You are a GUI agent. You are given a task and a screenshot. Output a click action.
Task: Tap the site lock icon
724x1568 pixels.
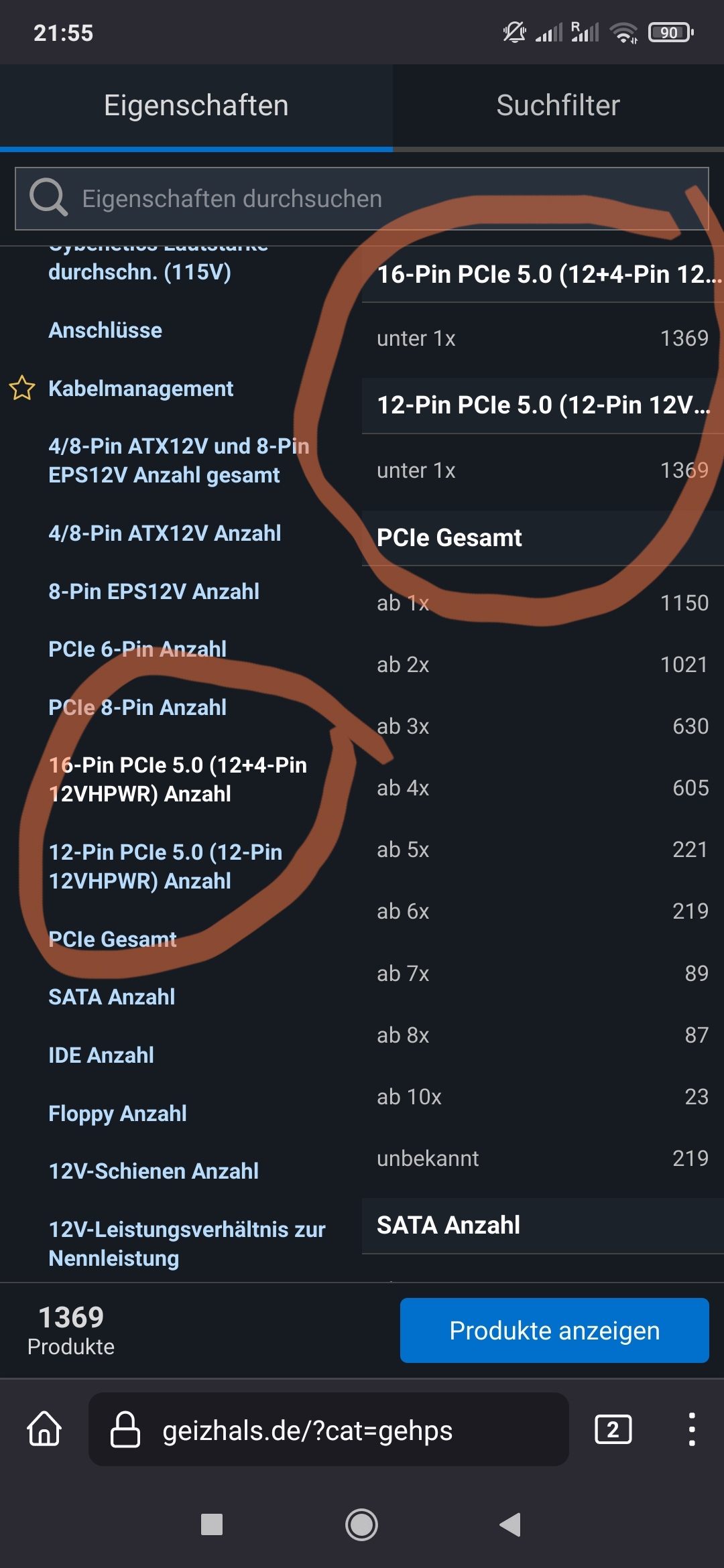(125, 1429)
